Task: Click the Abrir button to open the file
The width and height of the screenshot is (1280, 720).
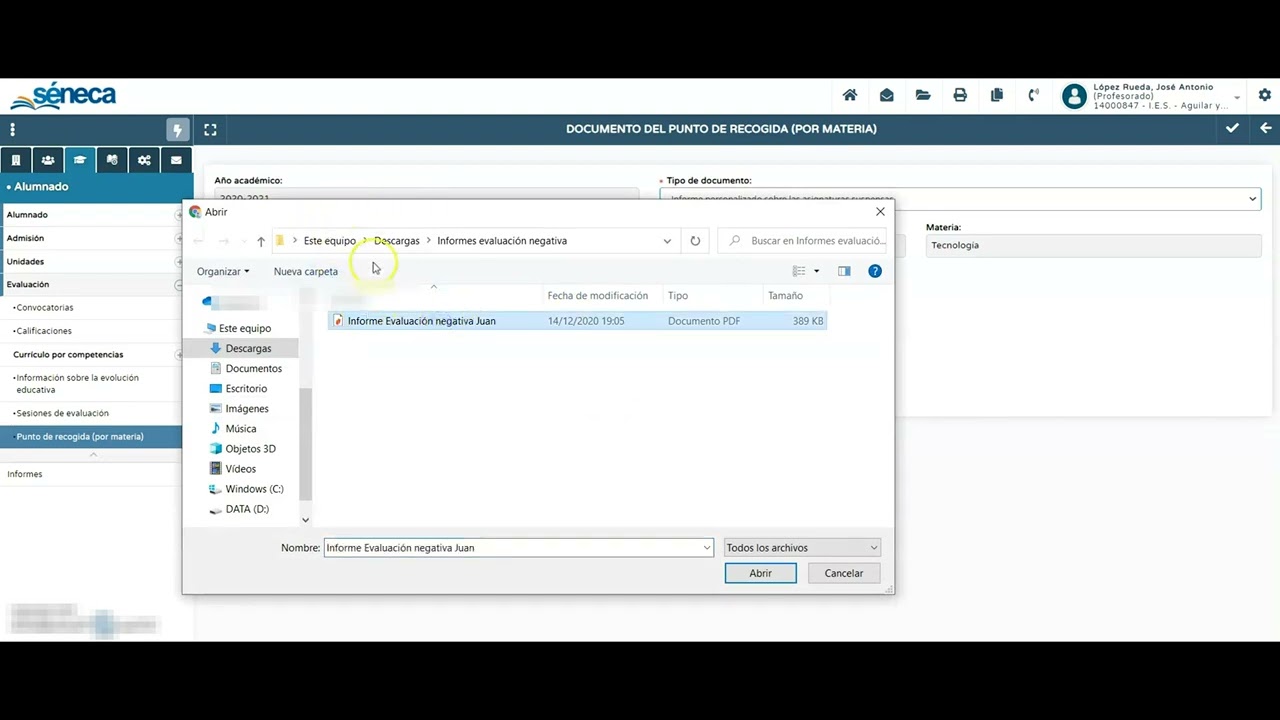Action: (x=761, y=573)
